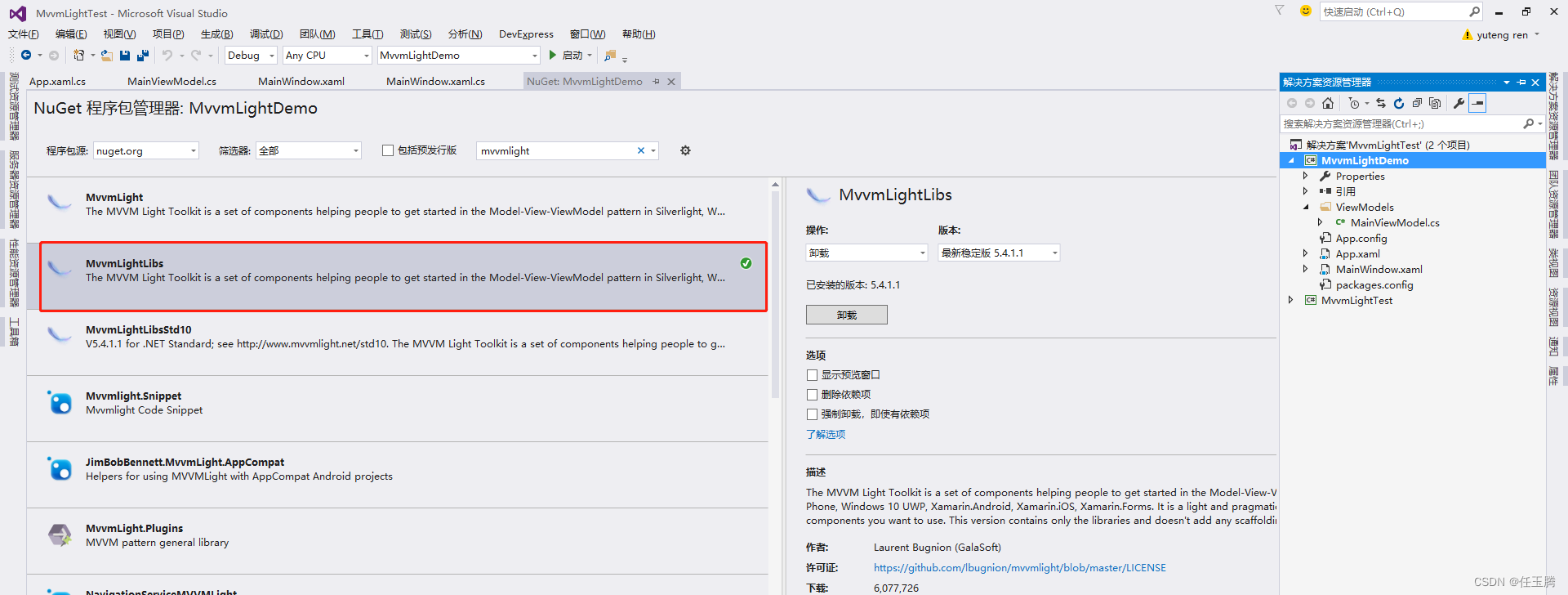Click the feedback smiley icon
The height and width of the screenshot is (595, 1568).
[1306, 11]
